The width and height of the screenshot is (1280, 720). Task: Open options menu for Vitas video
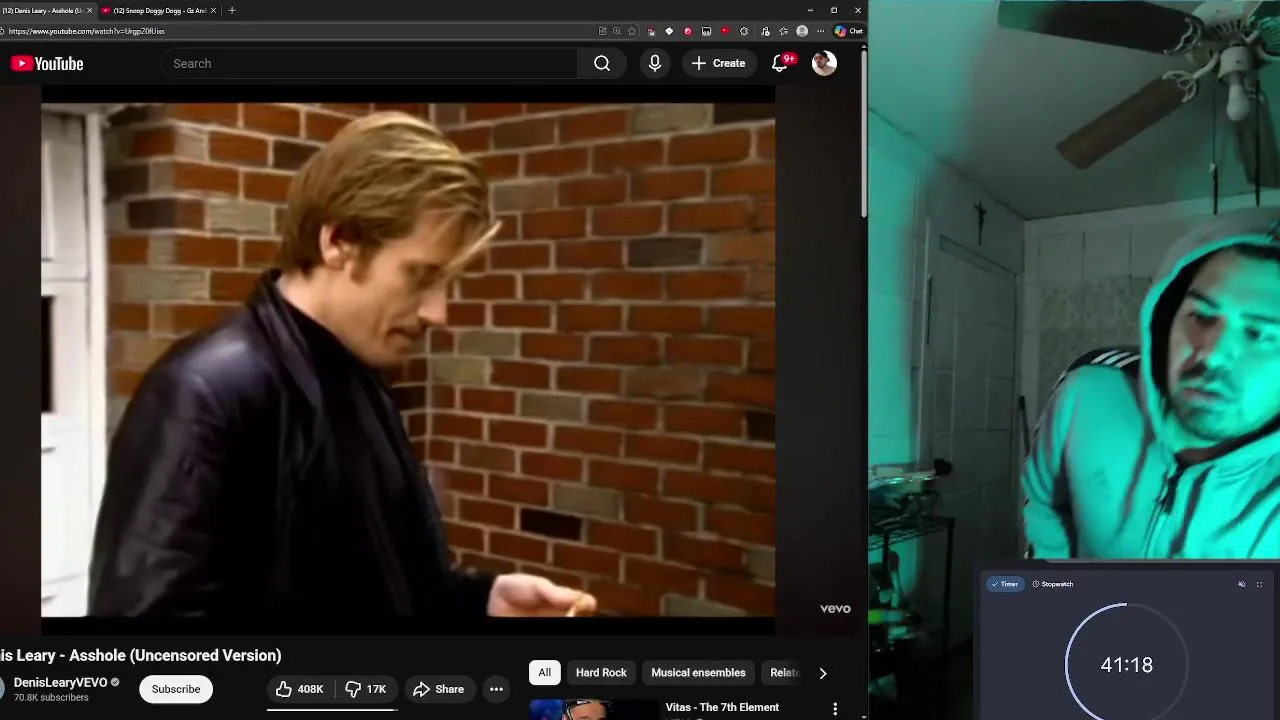[x=835, y=709]
